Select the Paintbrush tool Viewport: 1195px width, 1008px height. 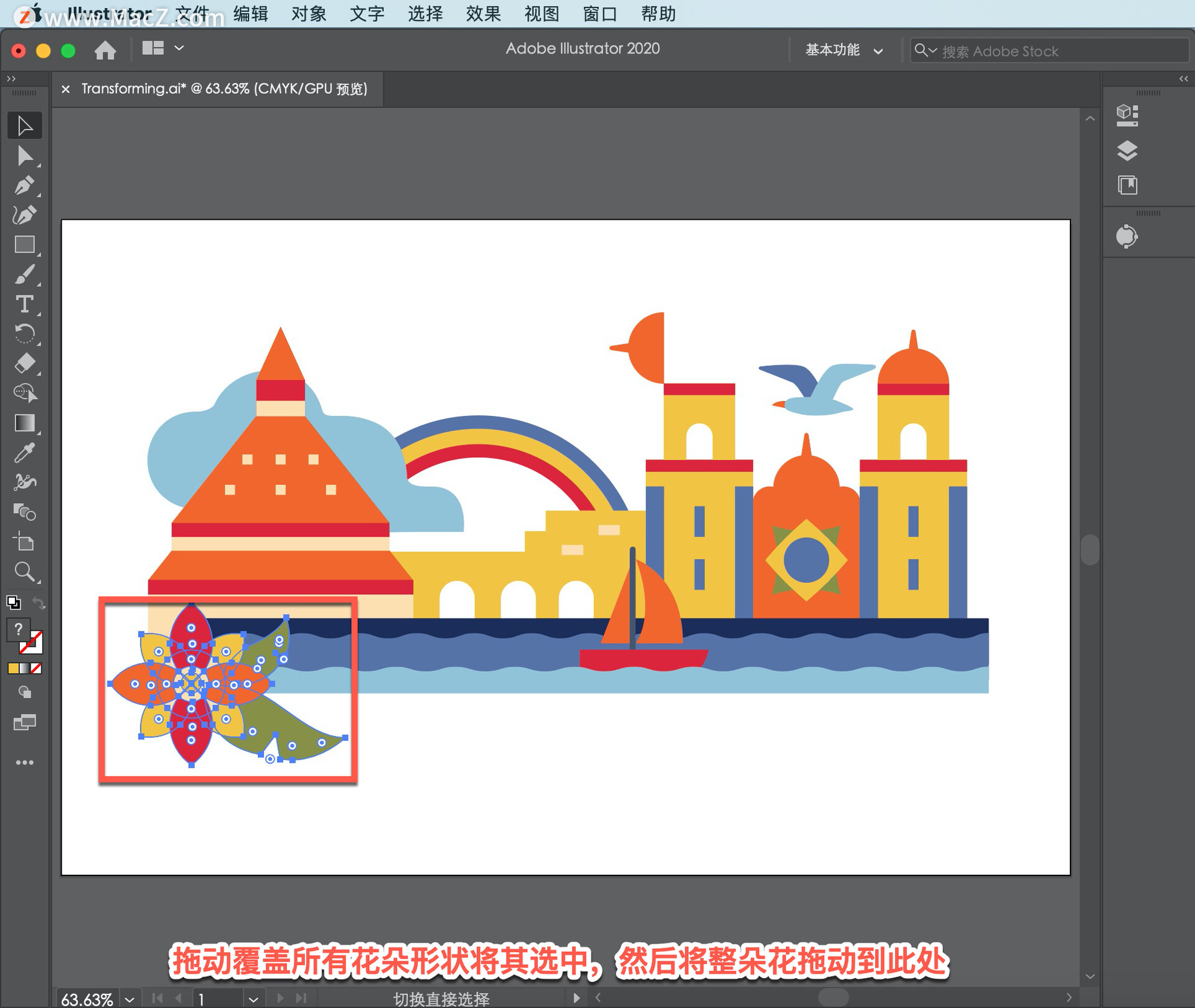25,275
